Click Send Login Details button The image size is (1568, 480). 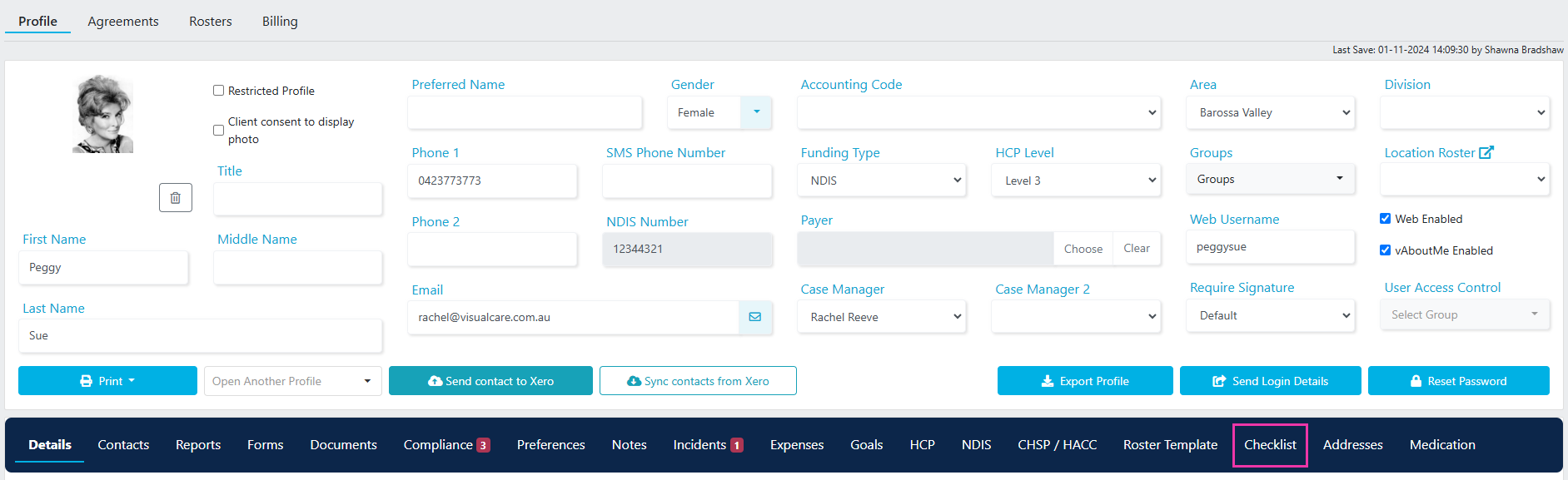tap(1271, 381)
